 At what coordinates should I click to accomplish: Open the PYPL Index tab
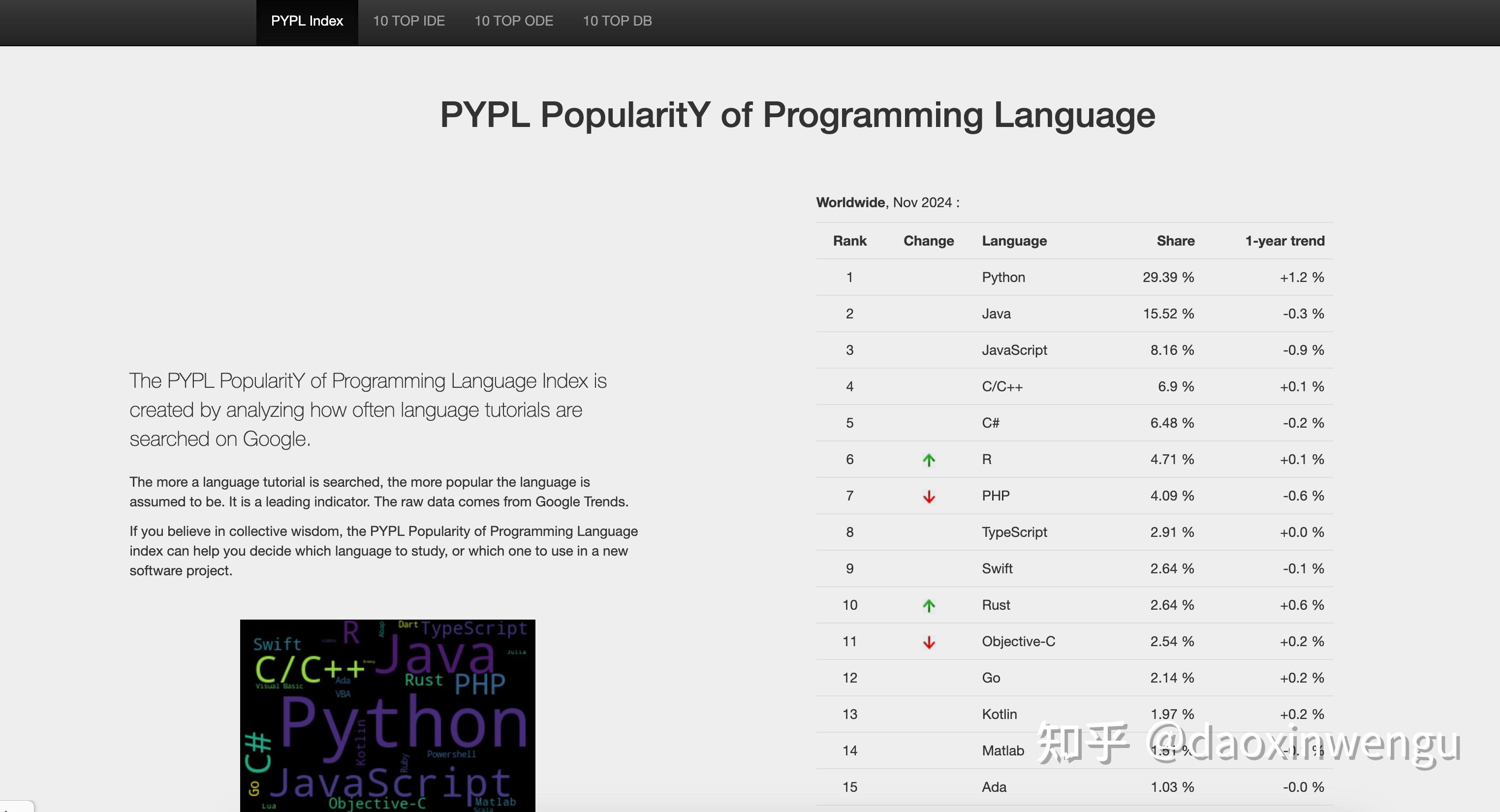(x=307, y=21)
